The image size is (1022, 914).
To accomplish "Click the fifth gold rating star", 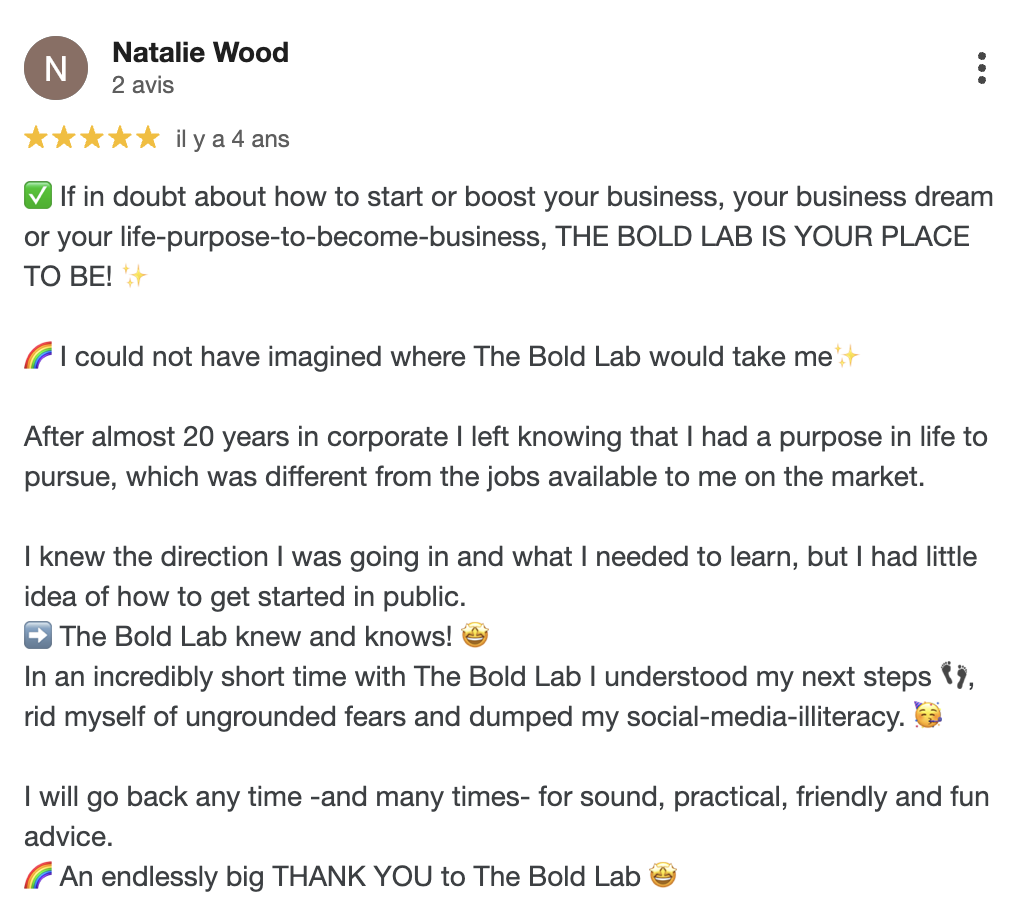I will click(x=148, y=138).
